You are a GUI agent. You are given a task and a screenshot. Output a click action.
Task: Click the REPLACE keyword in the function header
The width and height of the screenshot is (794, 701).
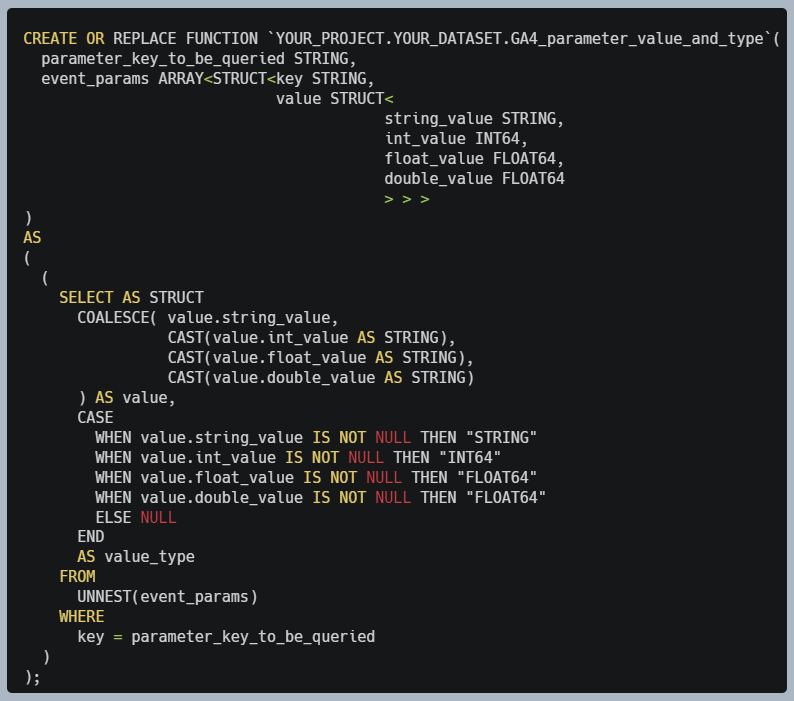tap(144, 38)
